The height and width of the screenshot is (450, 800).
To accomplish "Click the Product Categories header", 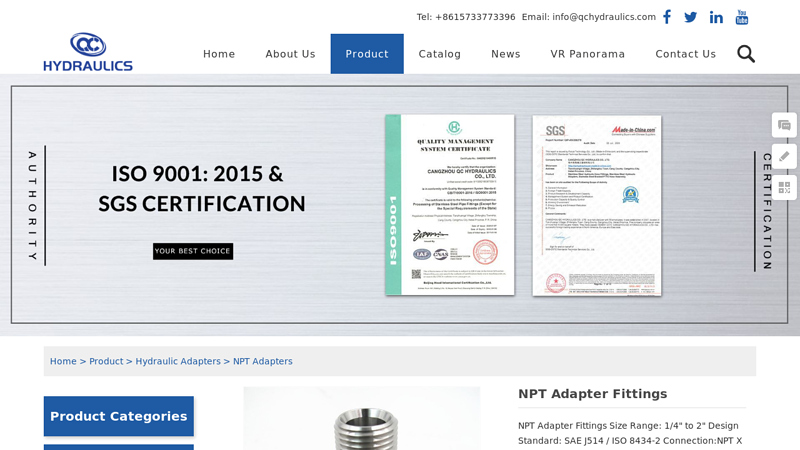I will tap(119, 416).
